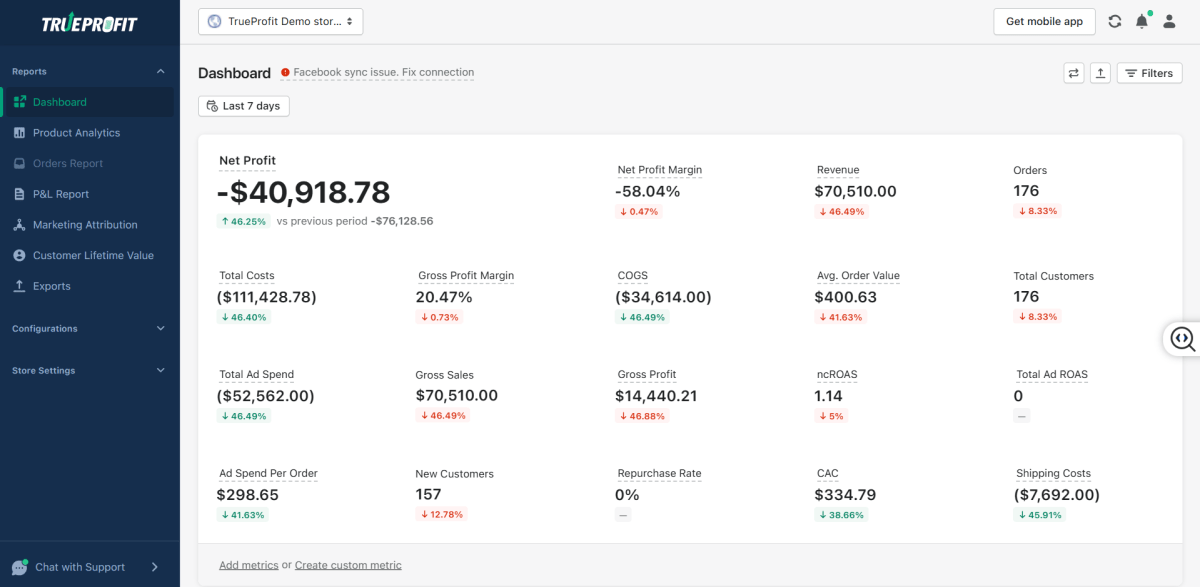Click the Net Profit metric label
Viewport: 1200px width, 587px height.
(247, 160)
